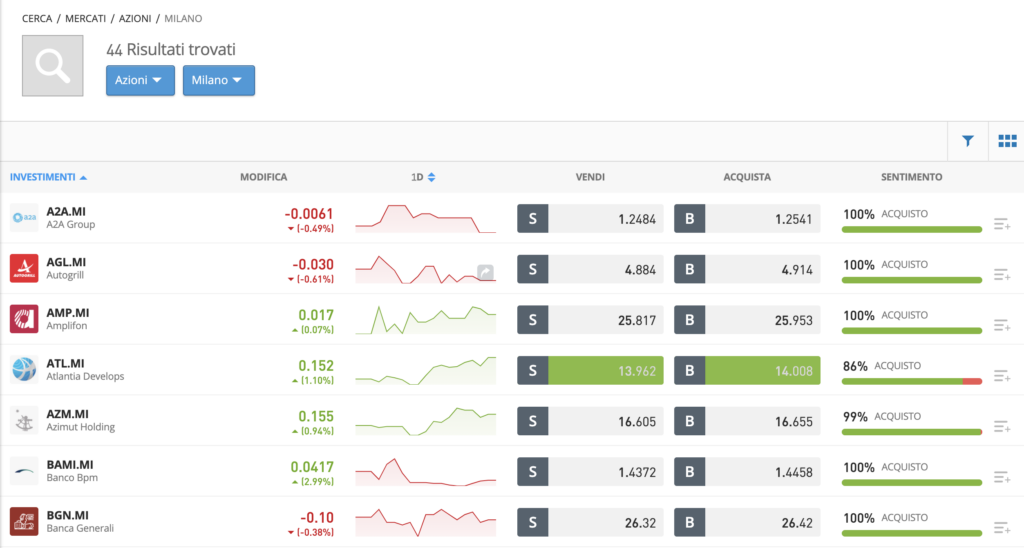Sell Amplifon at 25.817
1024x548 pixels.
pyautogui.click(x=590, y=320)
